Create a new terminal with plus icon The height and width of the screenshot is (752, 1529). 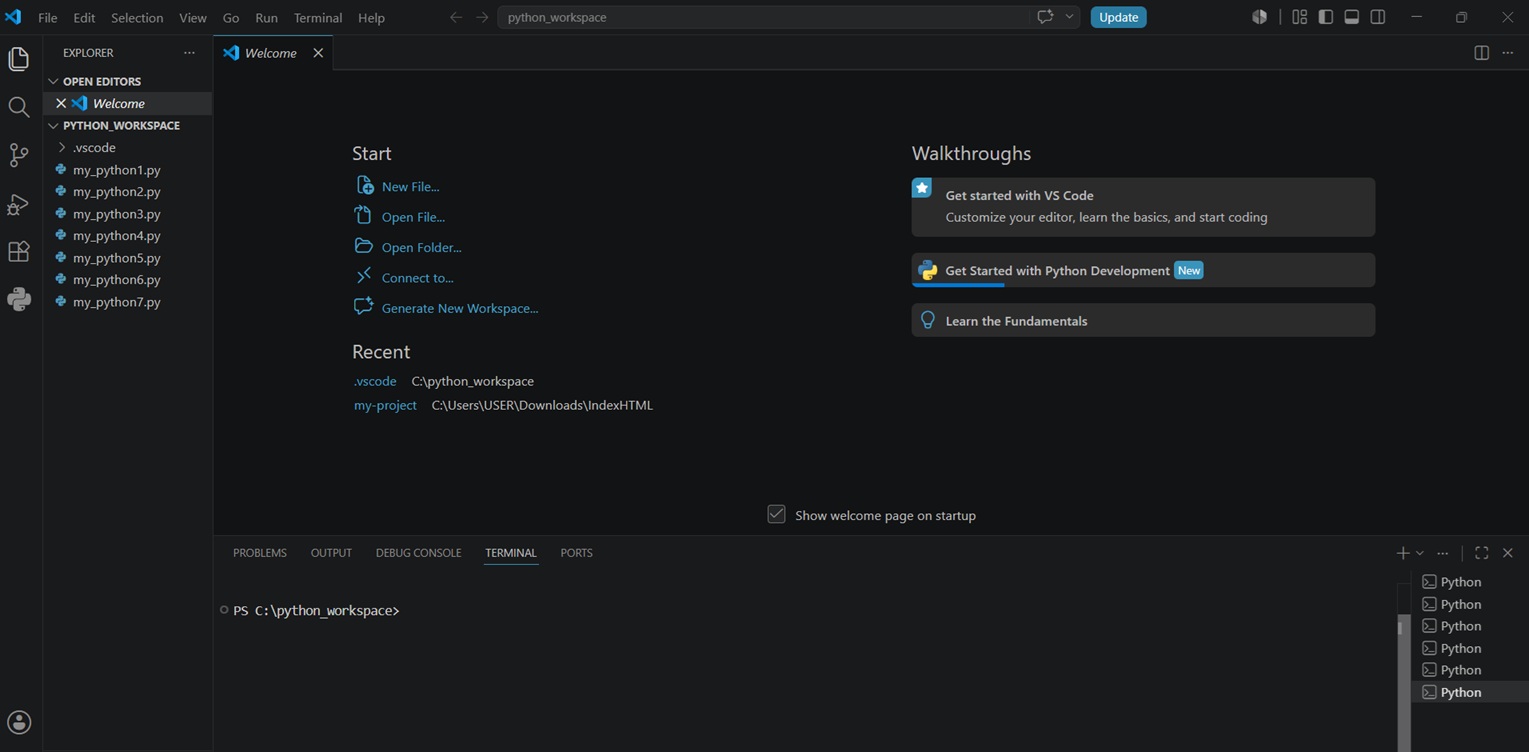(1403, 553)
